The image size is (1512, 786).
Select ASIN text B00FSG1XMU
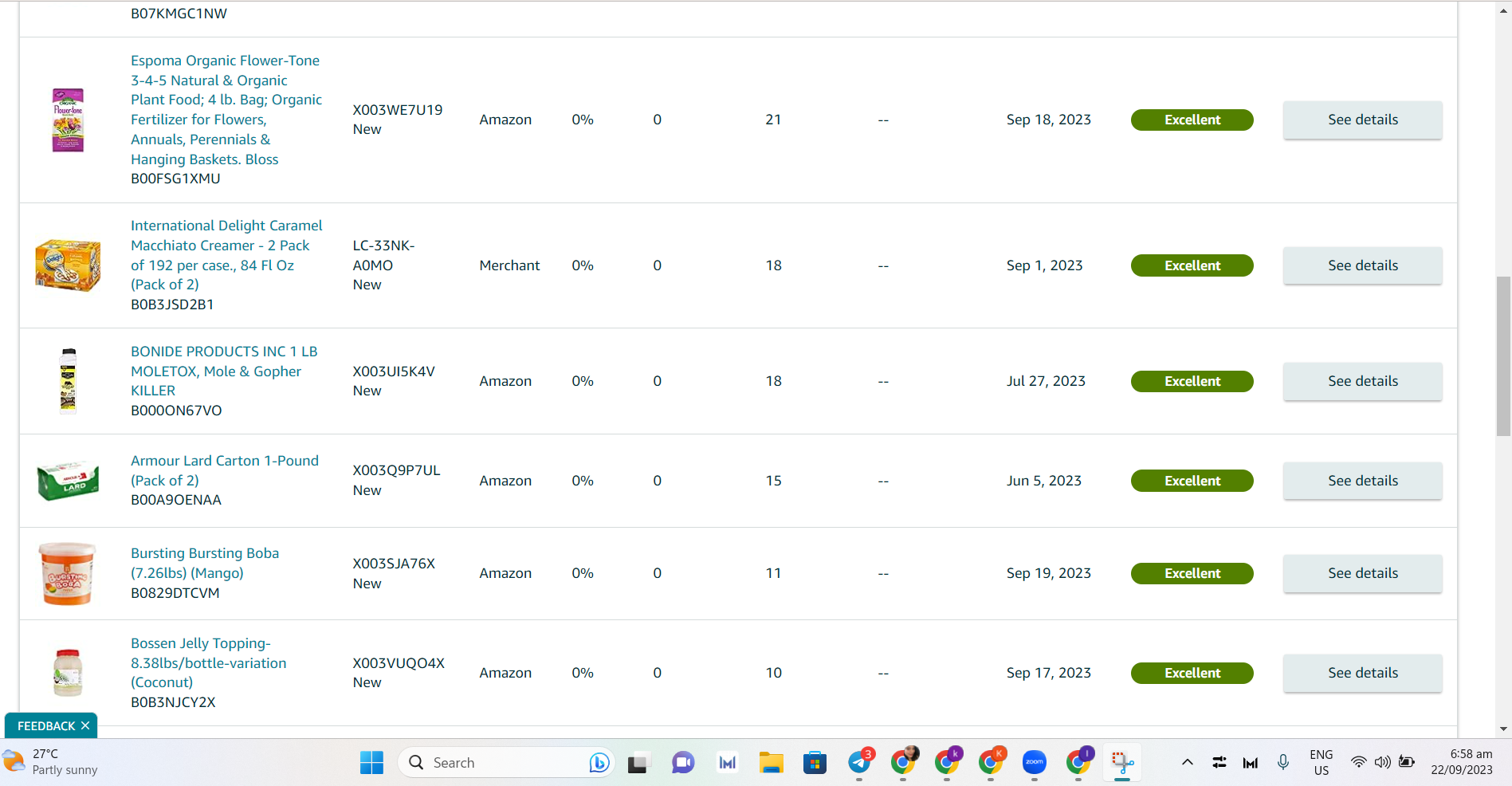click(175, 179)
